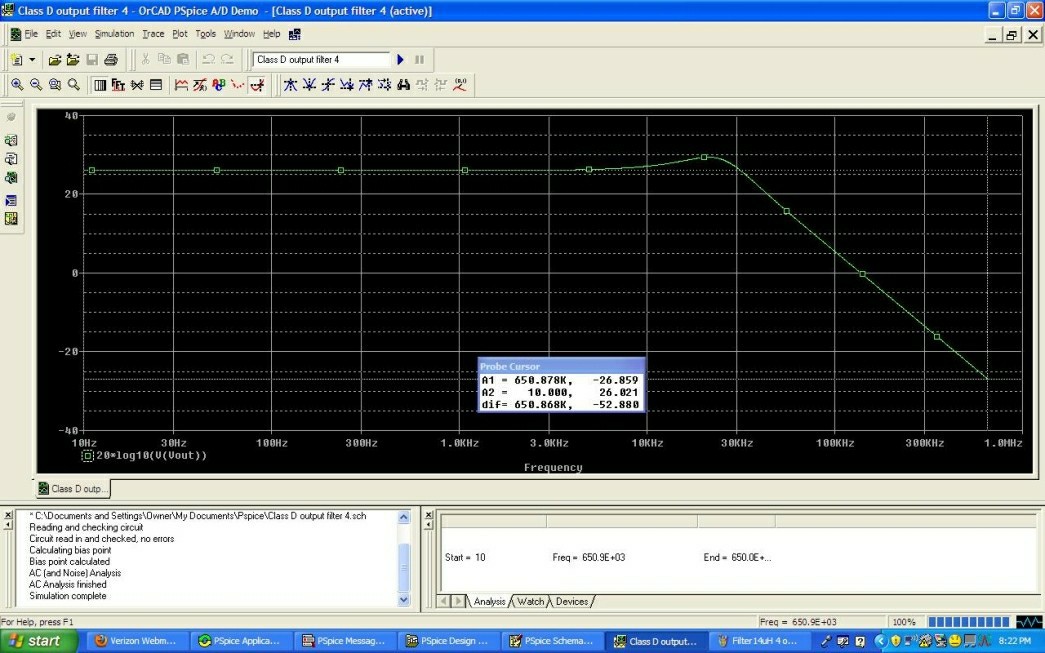Toggle the Log X Axis button
Image resolution: width=1045 pixels, height=653 pixels.
[99, 85]
